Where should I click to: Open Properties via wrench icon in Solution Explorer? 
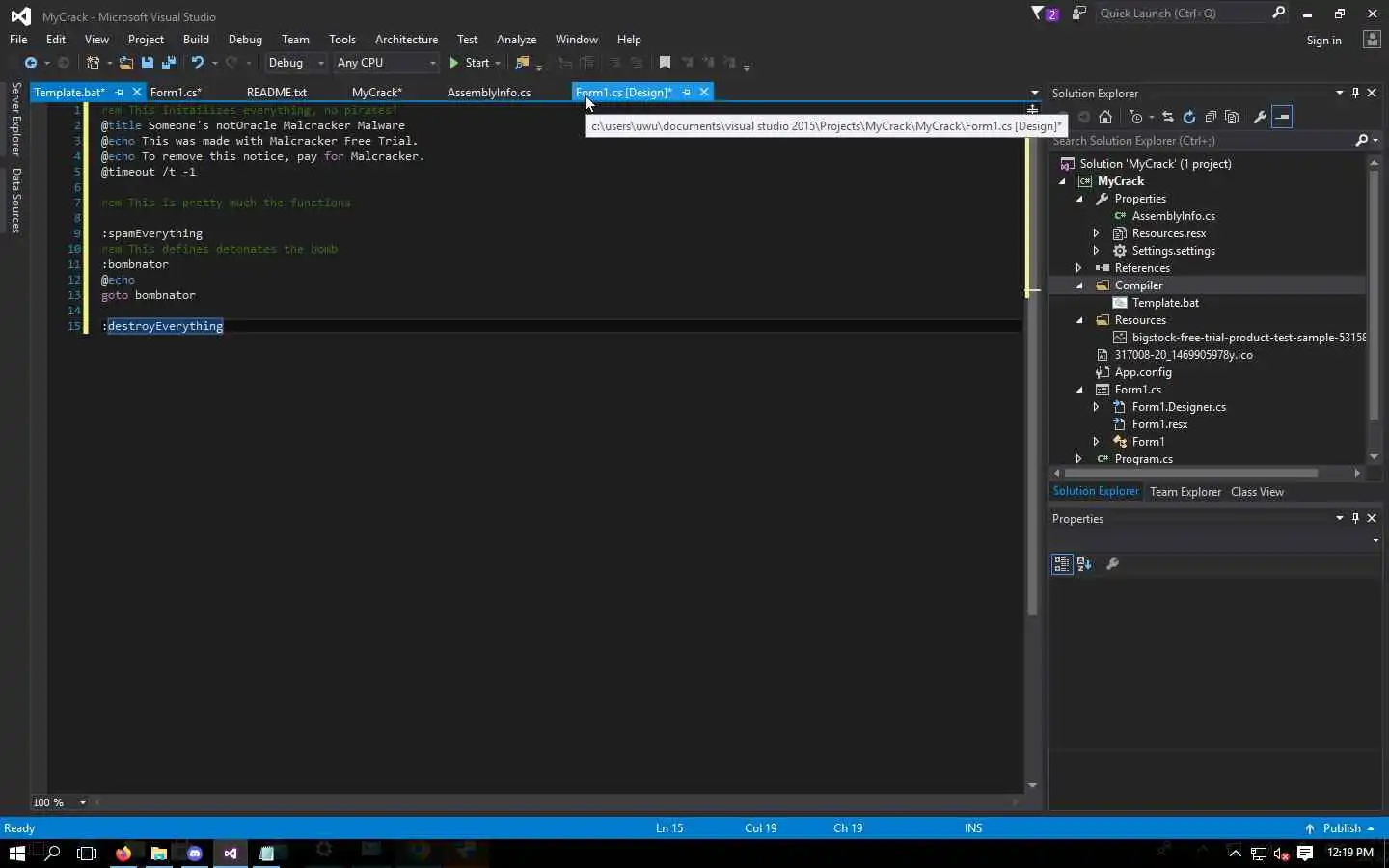[x=1260, y=117]
